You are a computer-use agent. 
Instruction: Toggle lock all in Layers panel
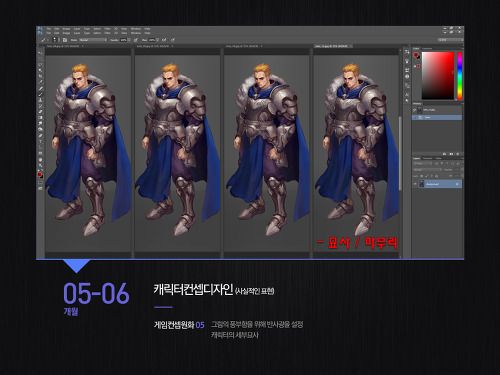click(x=436, y=176)
